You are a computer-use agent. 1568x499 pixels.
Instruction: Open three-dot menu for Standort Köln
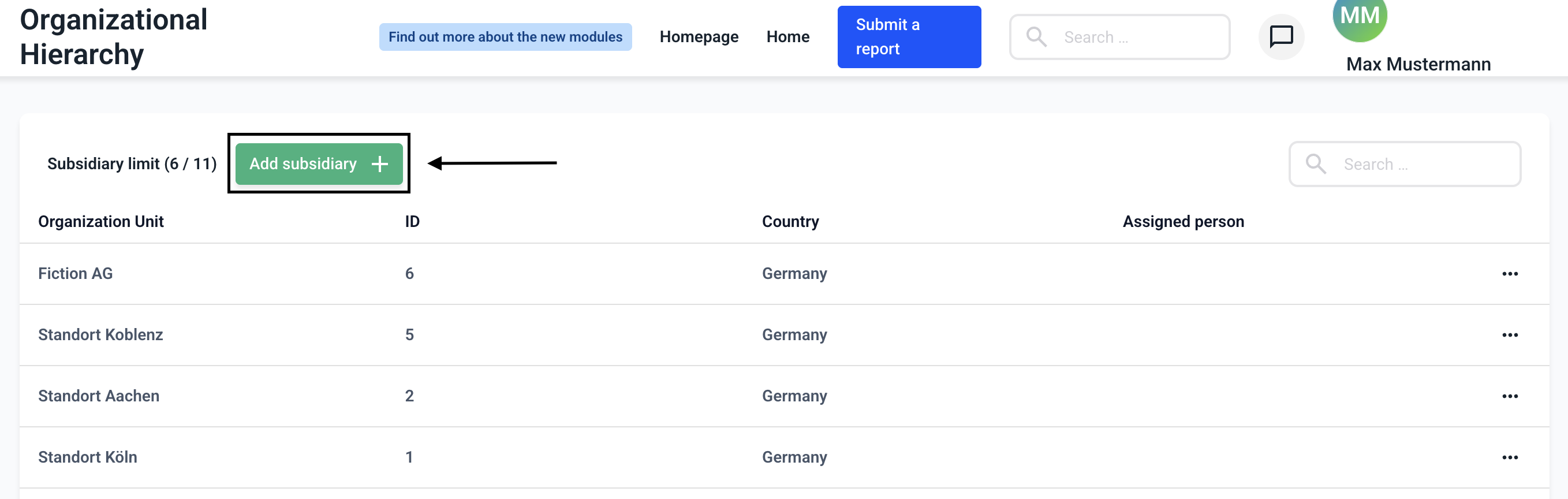[1510, 457]
